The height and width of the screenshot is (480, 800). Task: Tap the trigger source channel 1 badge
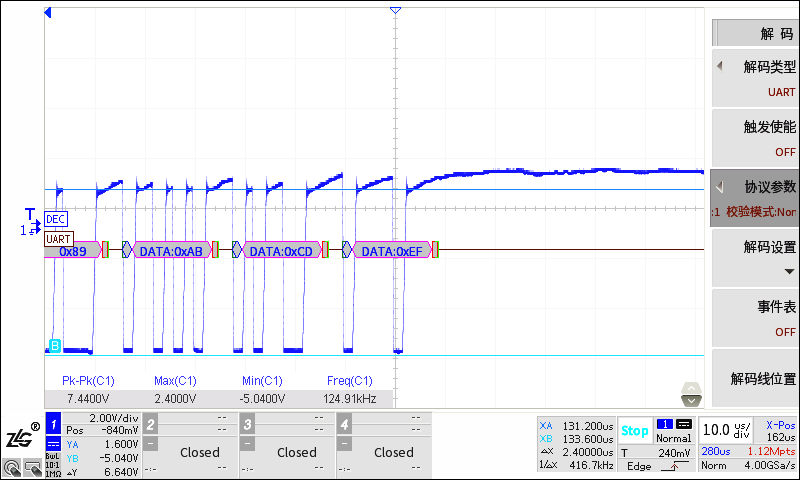coord(665,424)
